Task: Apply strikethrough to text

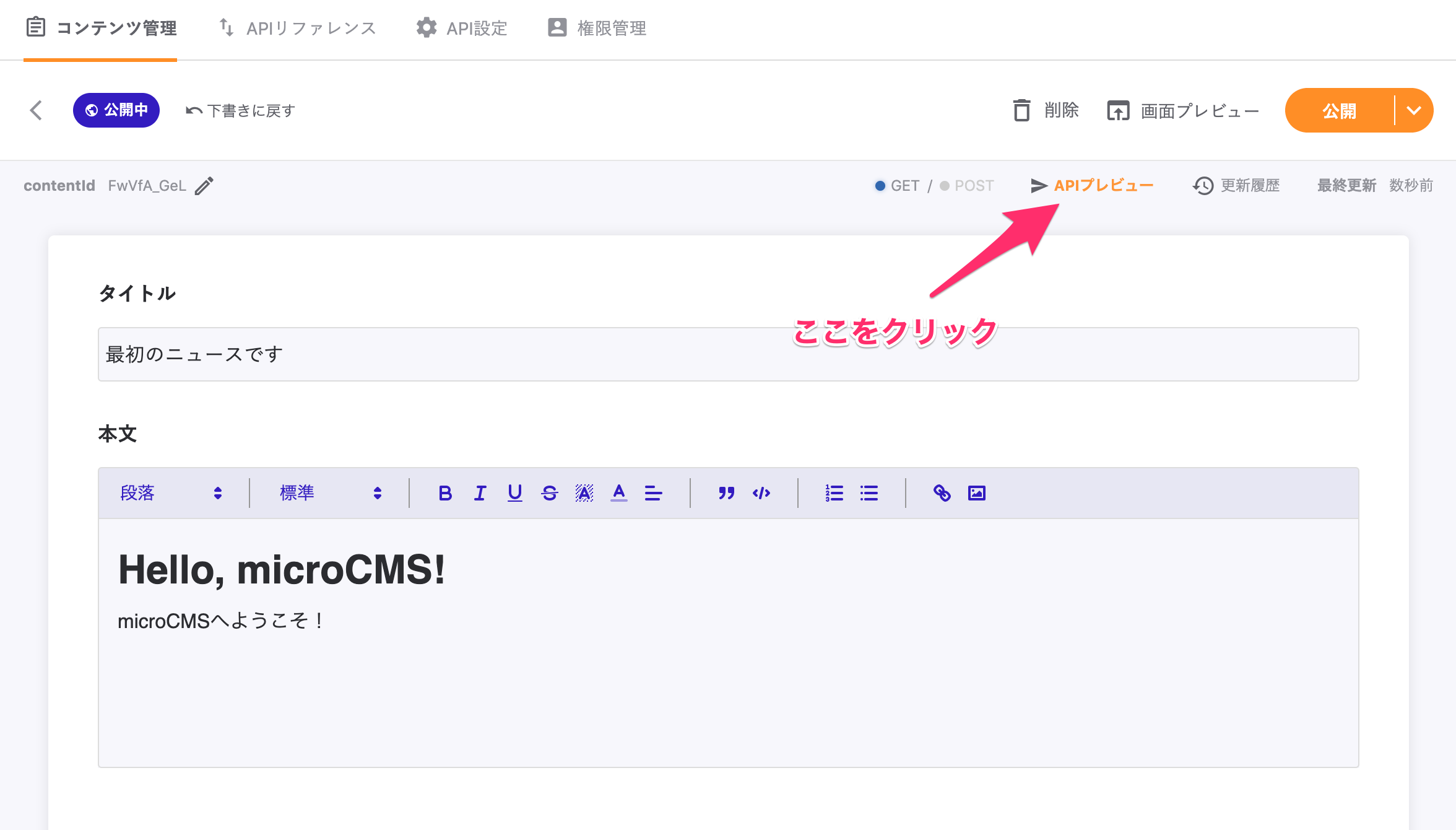Action: point(550,492)
